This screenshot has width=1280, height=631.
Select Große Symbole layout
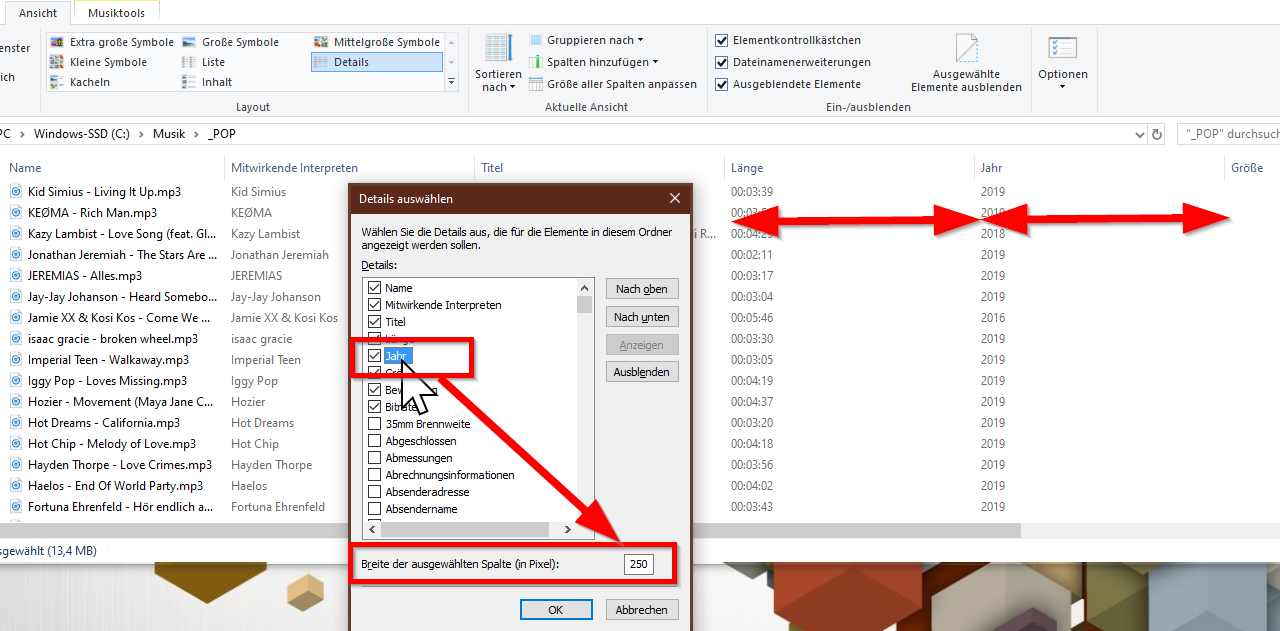pyautogui.click(x=229, y=42)
